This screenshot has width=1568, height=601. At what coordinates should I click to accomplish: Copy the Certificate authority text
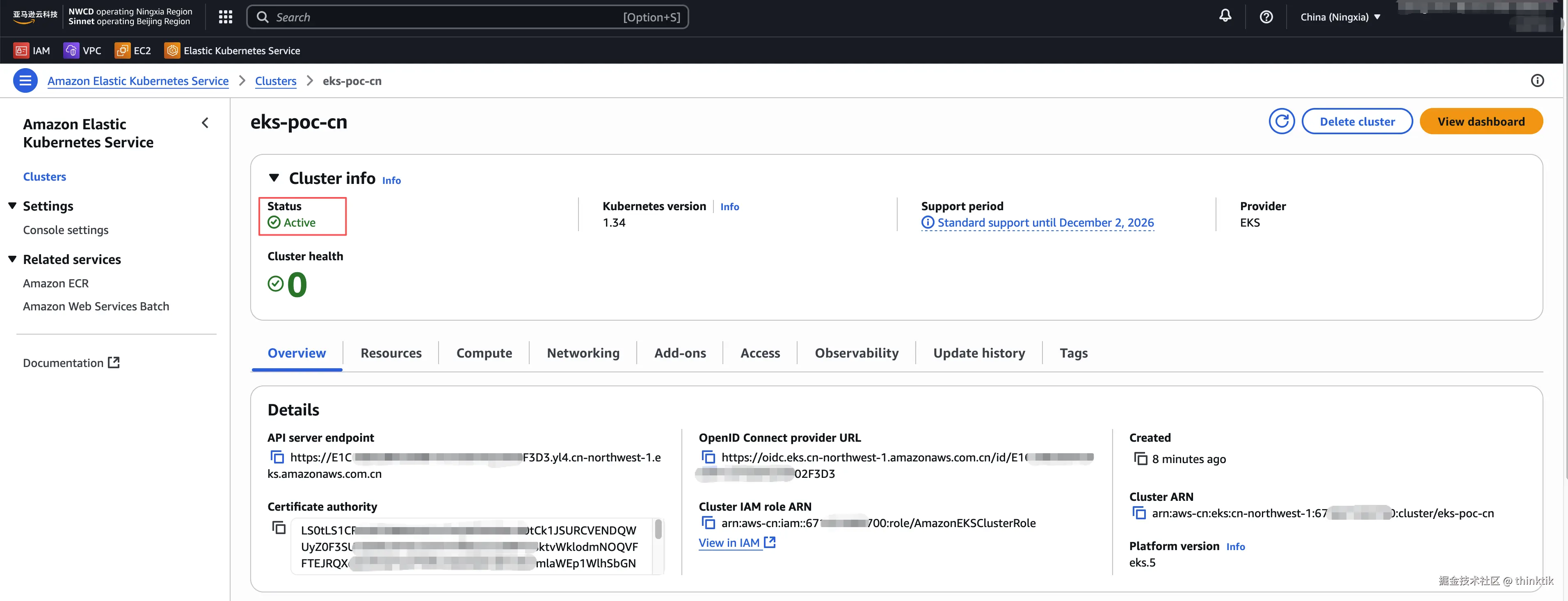[x=279, y=528]
